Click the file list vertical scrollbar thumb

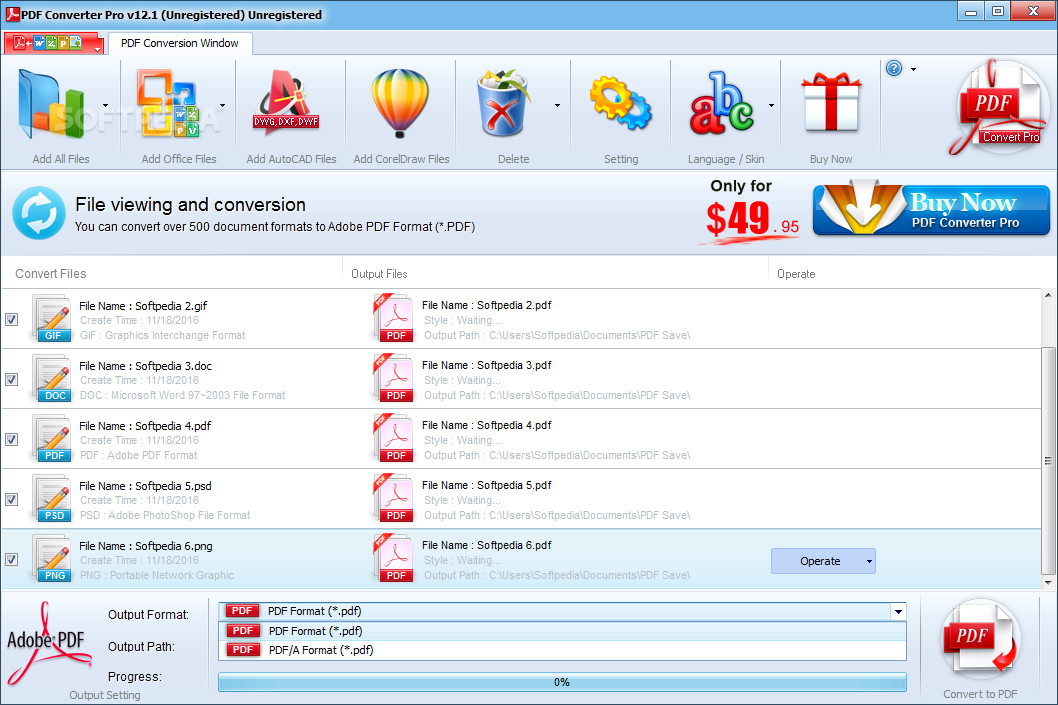(x=1048, y=461)
